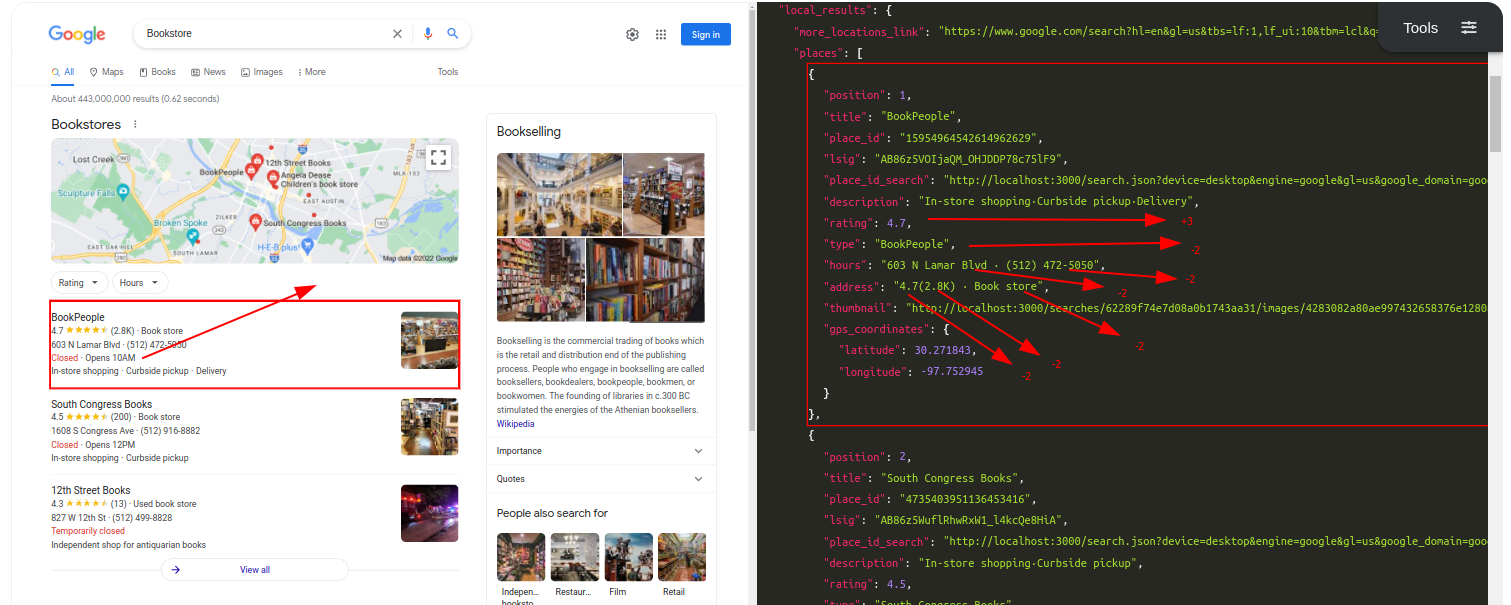Viewport: 1511px width, 605px height.
Task: Click the Tools sliders icon in dark panel
Action: (1469, 28)
